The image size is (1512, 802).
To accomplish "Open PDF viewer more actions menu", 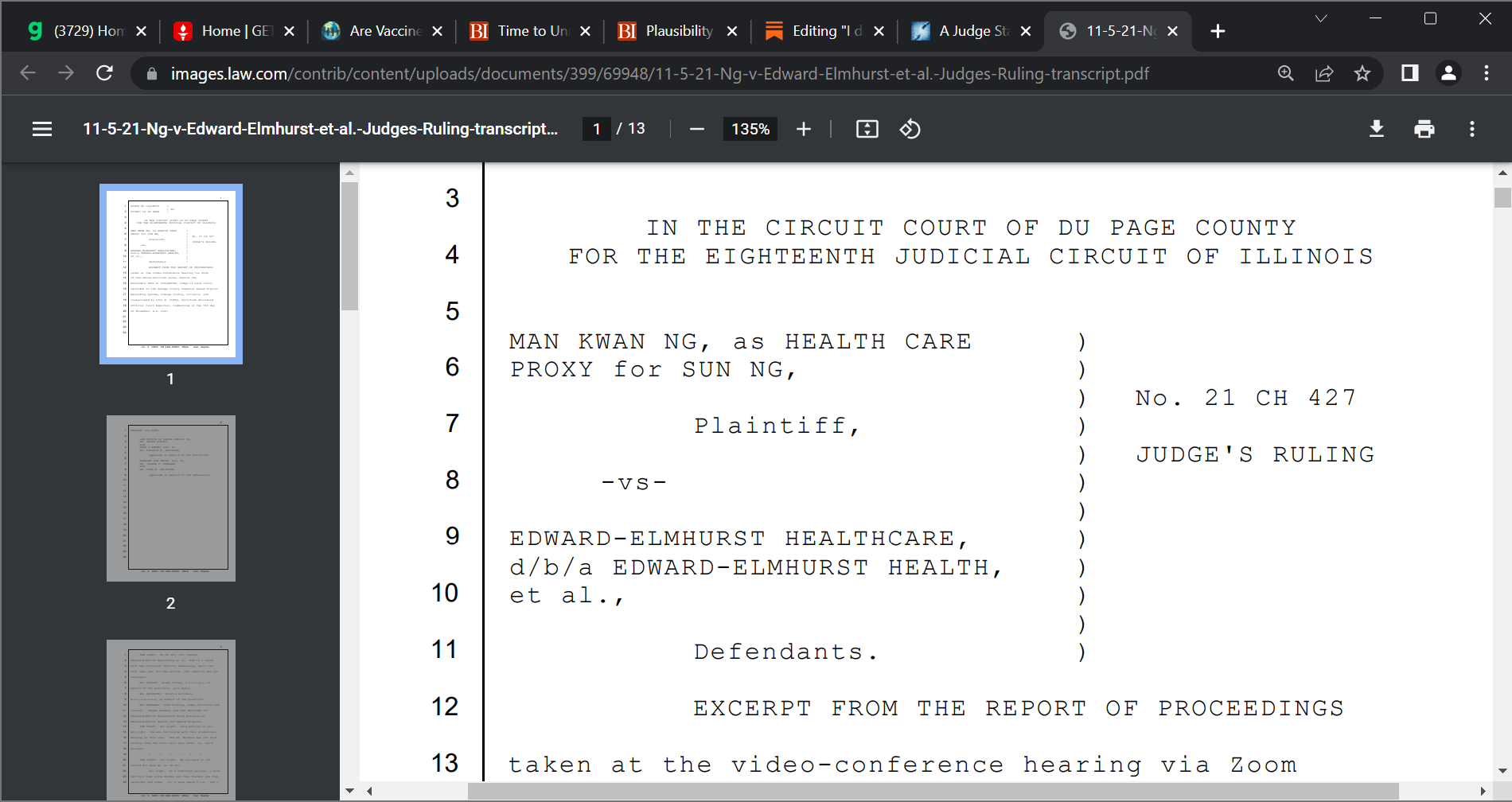I will tap(1472, 129).
